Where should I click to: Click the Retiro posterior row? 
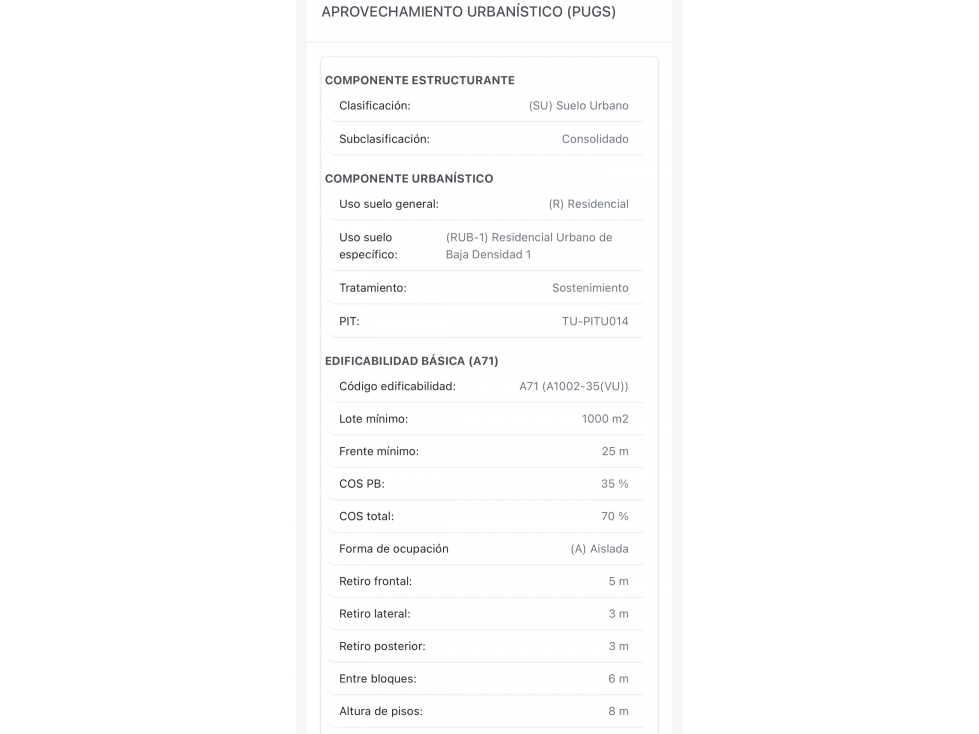(x=484, y=646)
